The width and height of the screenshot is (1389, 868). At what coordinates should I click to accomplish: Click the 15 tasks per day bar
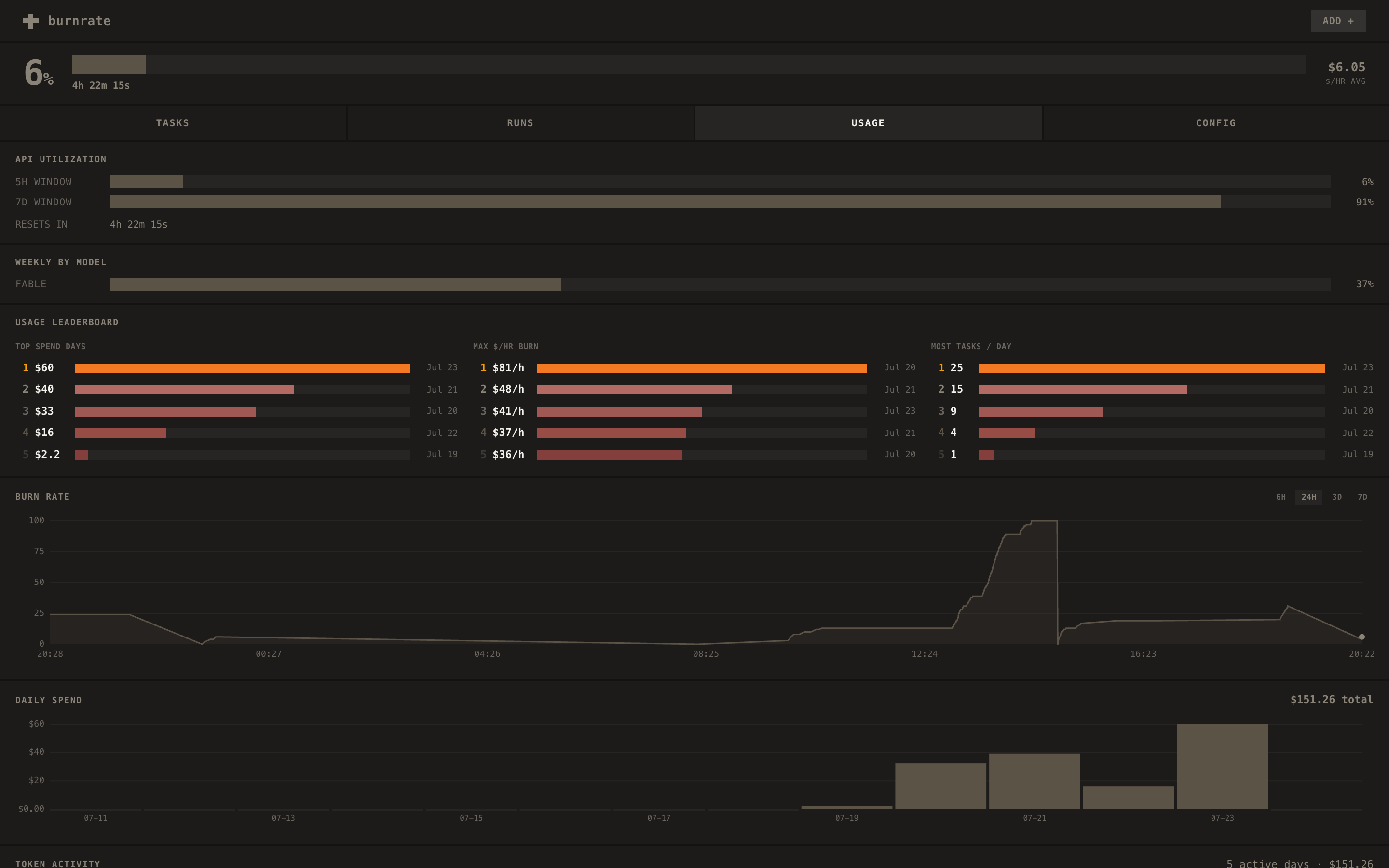[1152, 390]
